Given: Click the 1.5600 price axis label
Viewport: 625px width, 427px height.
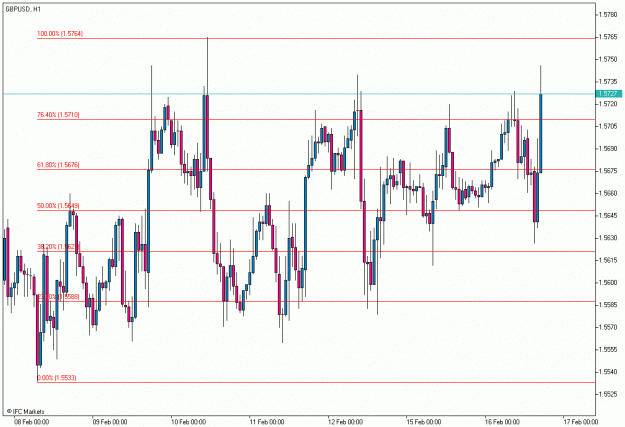Looking at the screenshot, I should tap(608, 283).
